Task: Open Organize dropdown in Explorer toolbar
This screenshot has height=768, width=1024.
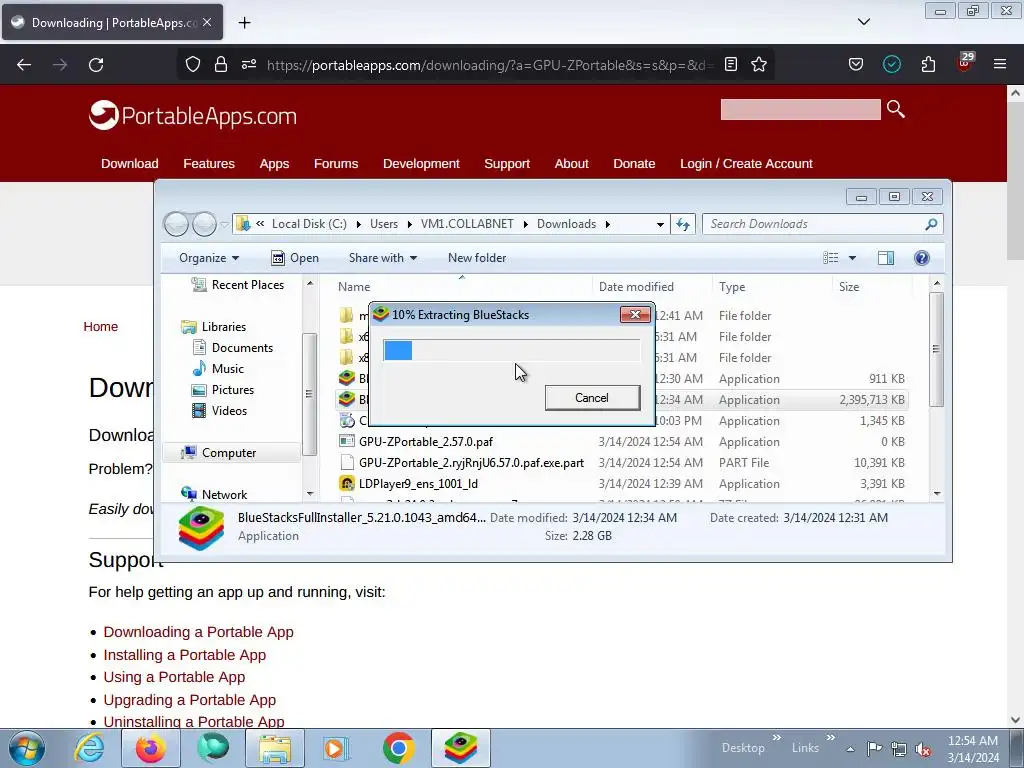Action: [x=209, y=258]
